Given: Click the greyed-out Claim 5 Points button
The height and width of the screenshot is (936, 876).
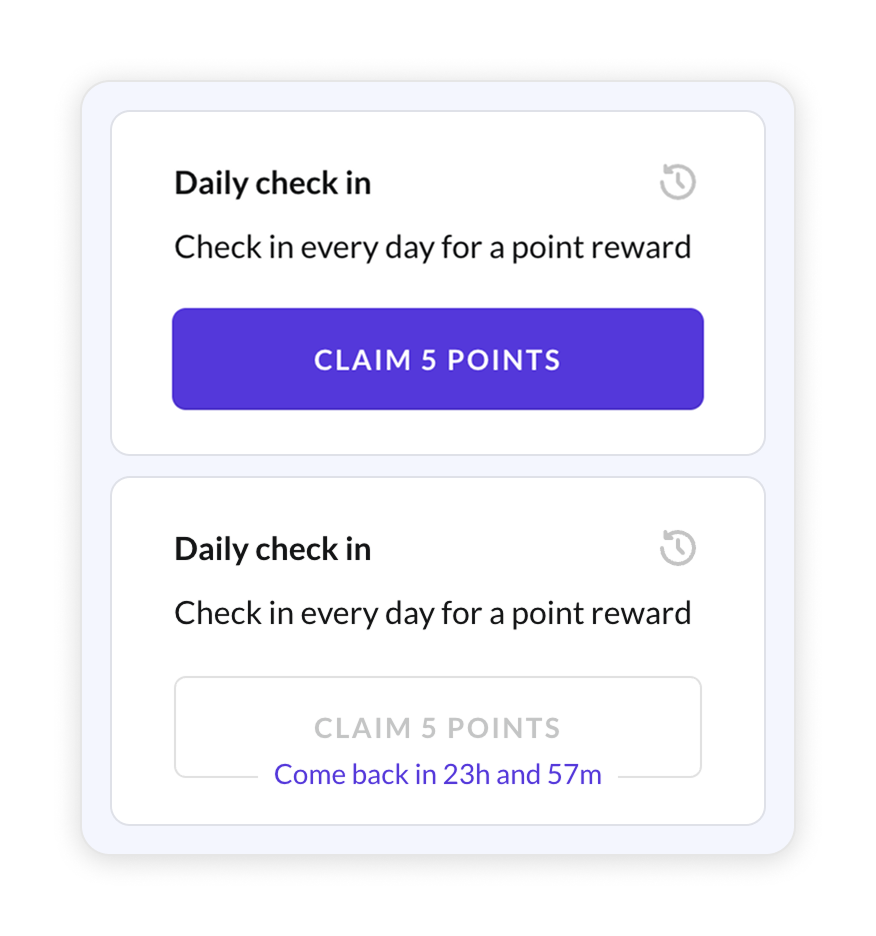Looking at the screenshot, I should pos(437,726).
